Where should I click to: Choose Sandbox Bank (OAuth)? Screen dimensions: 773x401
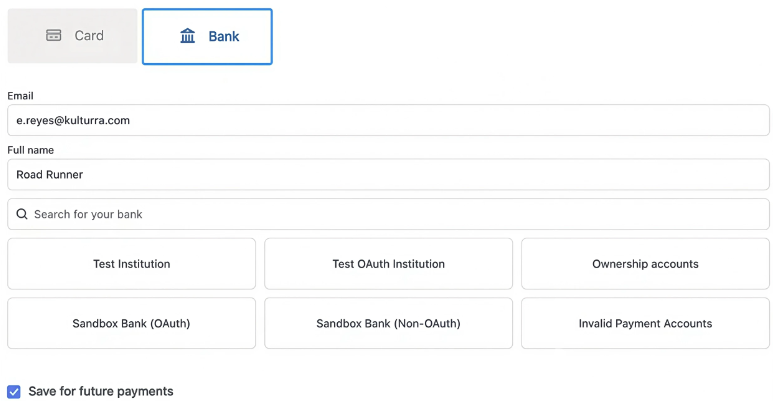pyautogui.click(x=131, y=324)
